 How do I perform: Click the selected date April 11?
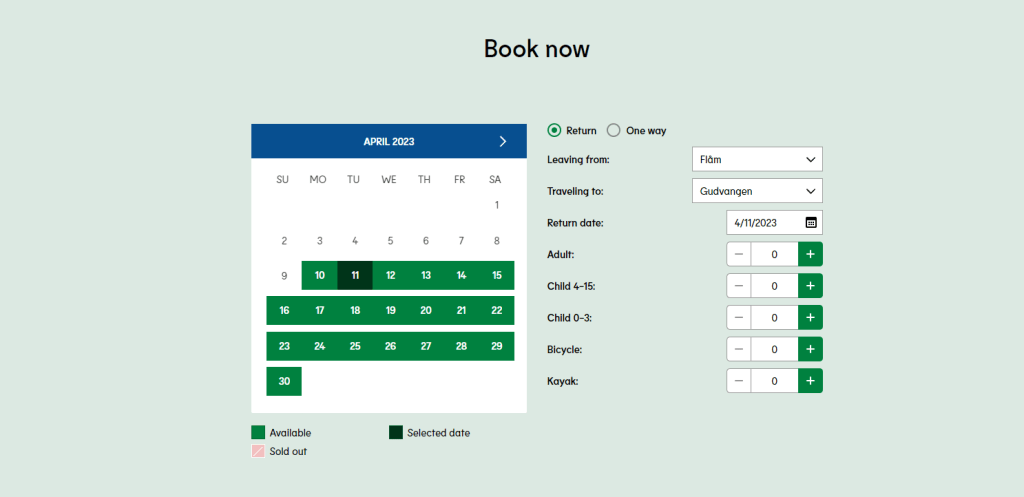pyautogui.click(x=355, y=275)
